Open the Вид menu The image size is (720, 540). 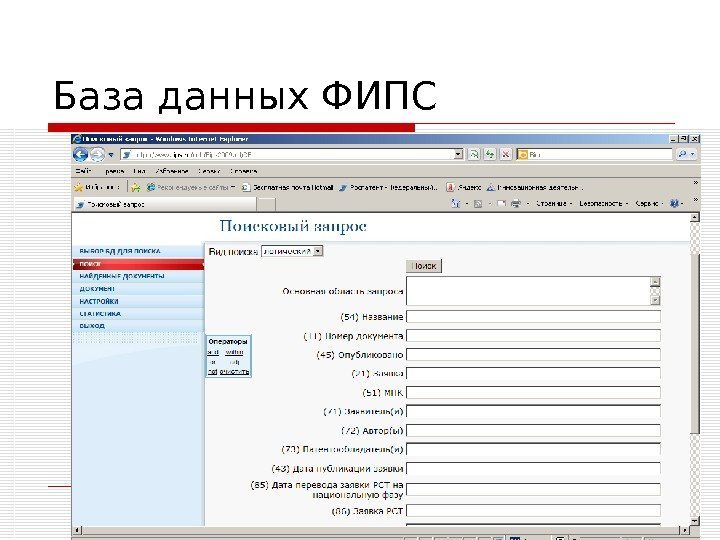point(140,171)
